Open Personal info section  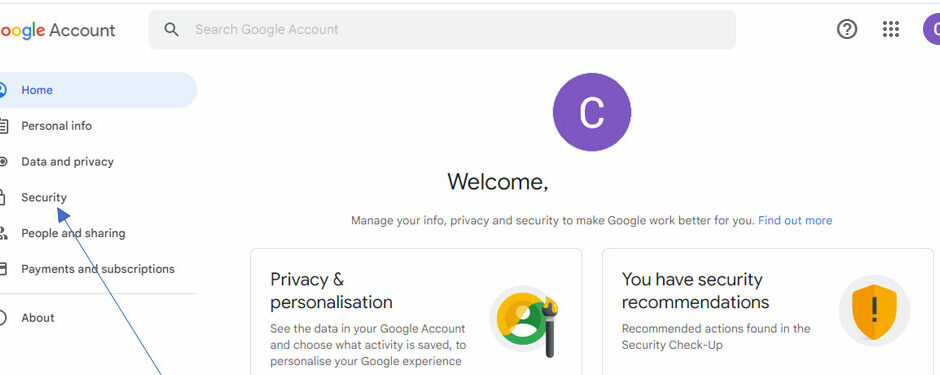coord(56,126)
